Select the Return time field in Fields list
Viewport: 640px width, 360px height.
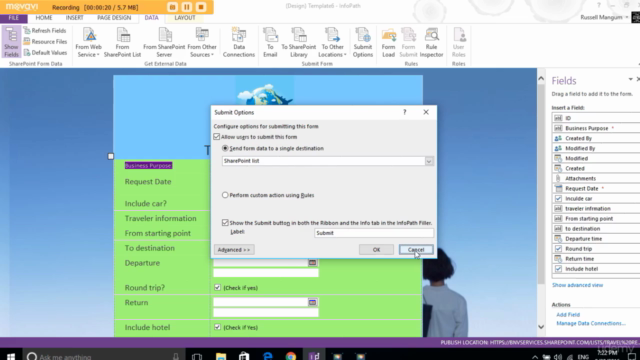[x=596, y=259]
